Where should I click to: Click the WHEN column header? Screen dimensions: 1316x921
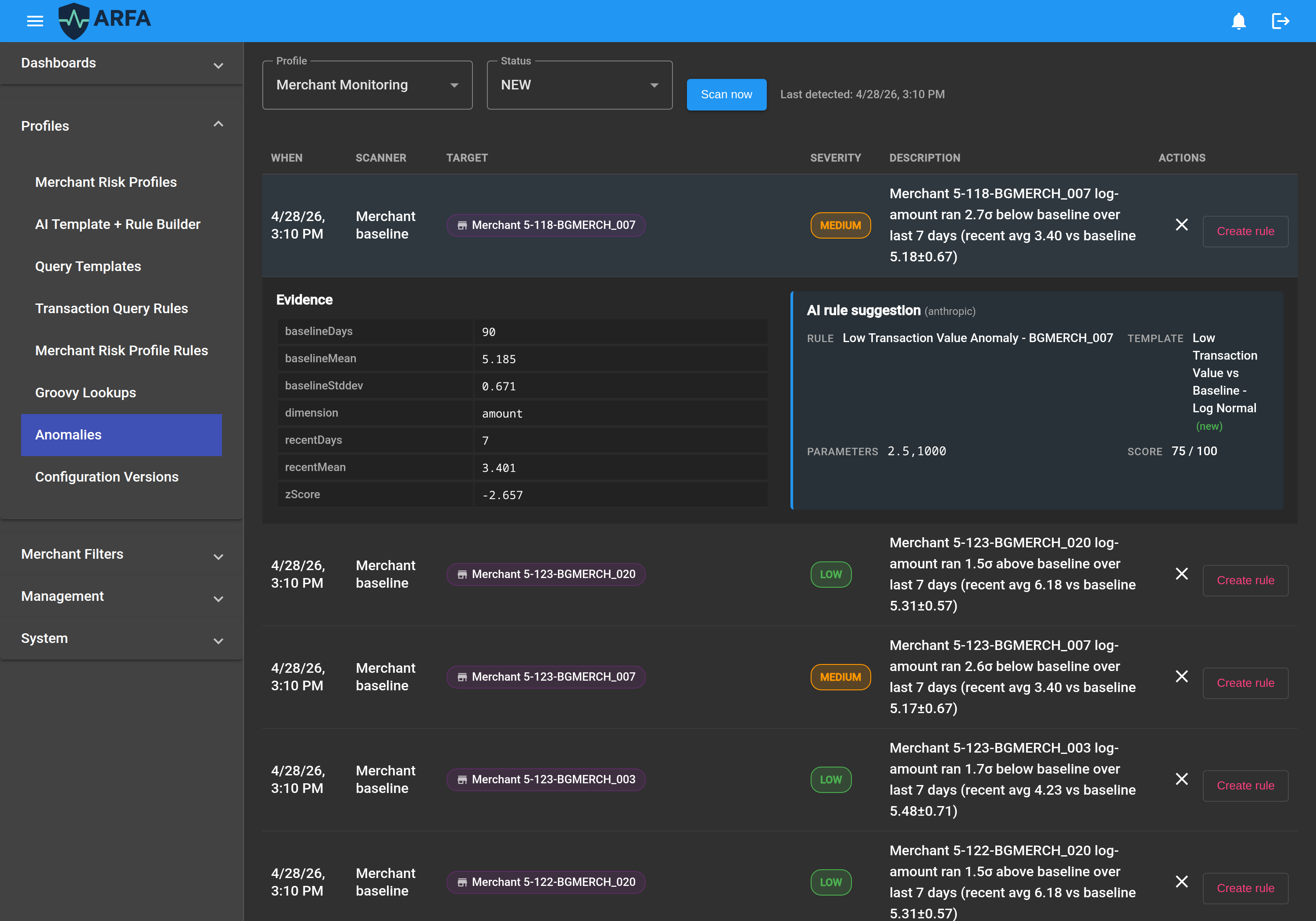pos(286,157)
